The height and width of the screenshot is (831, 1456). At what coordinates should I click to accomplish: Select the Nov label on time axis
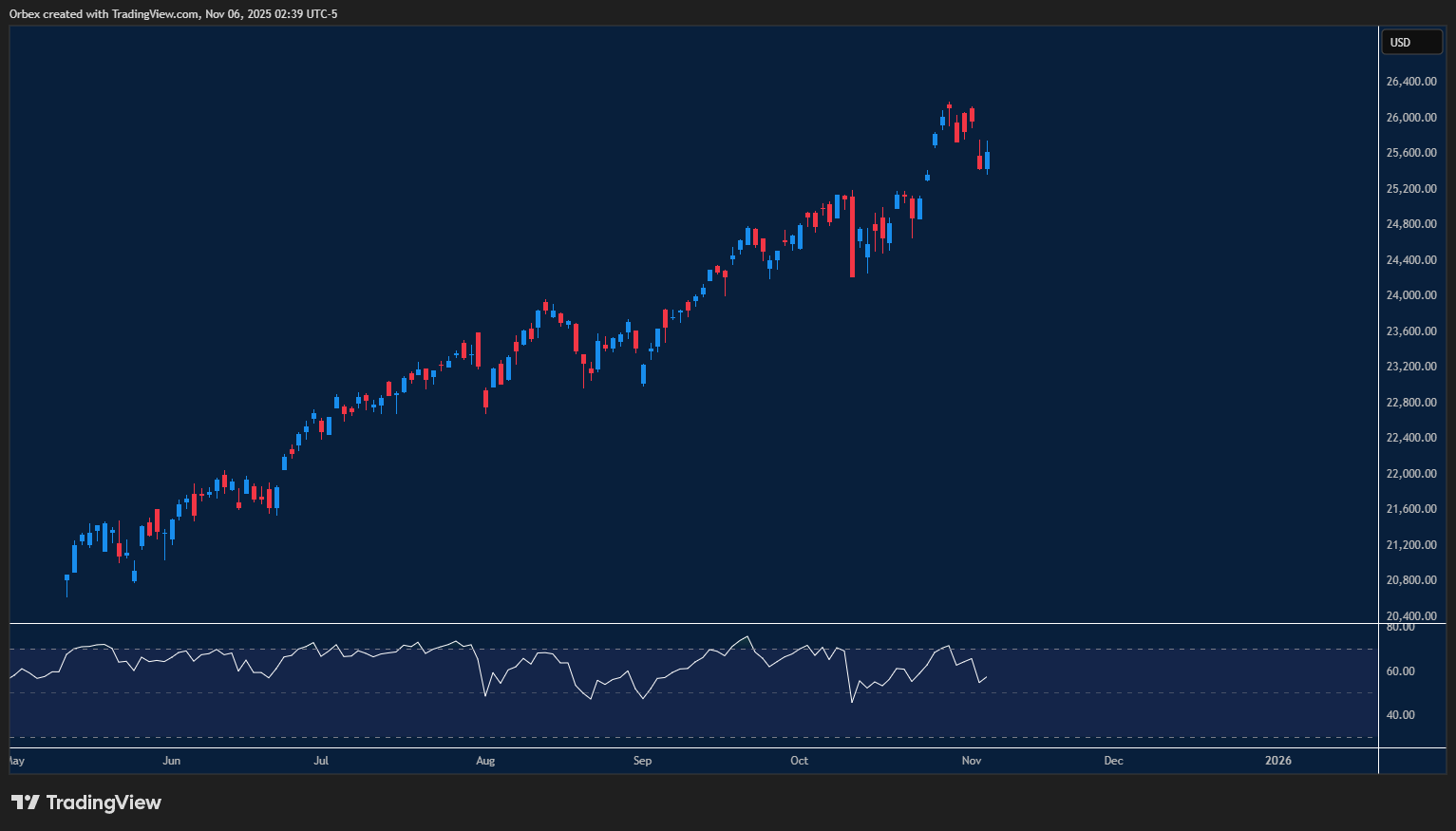(971, 761)
